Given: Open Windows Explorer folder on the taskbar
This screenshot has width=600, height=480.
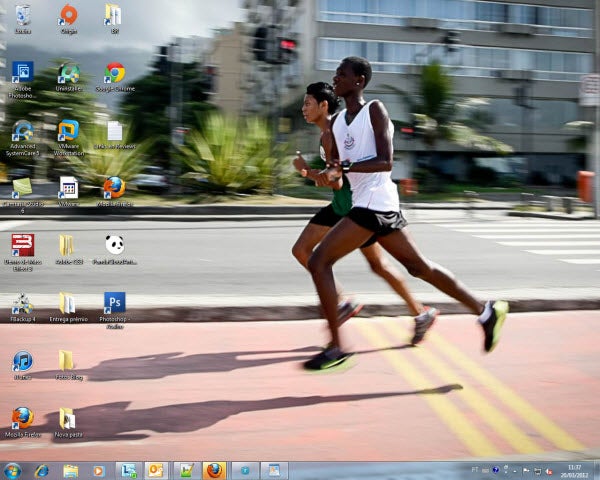Looking at the screenshot, I should pos(70,470).
